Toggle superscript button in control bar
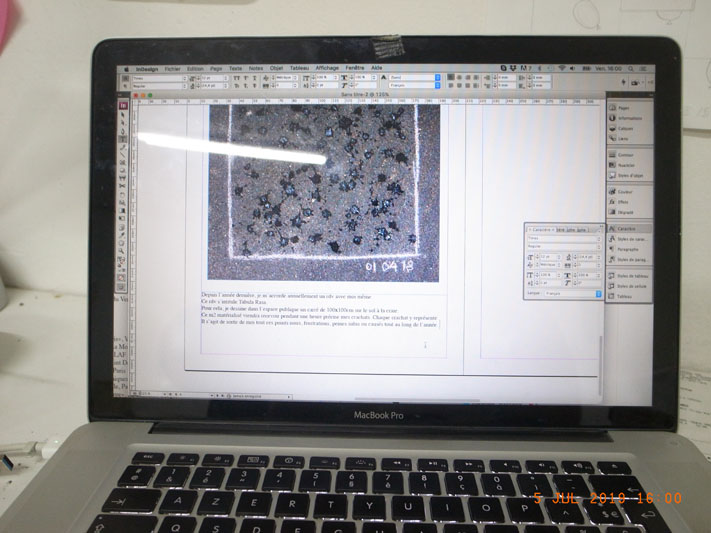The height and width of the screenshot is (533, 711). (246, 78)
